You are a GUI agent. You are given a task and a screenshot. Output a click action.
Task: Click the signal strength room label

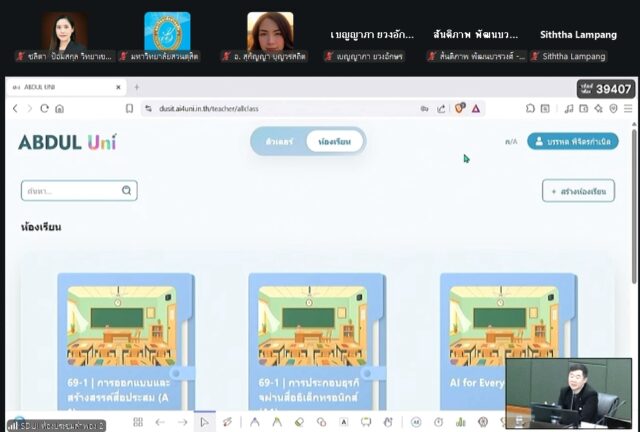pos(56,425)
